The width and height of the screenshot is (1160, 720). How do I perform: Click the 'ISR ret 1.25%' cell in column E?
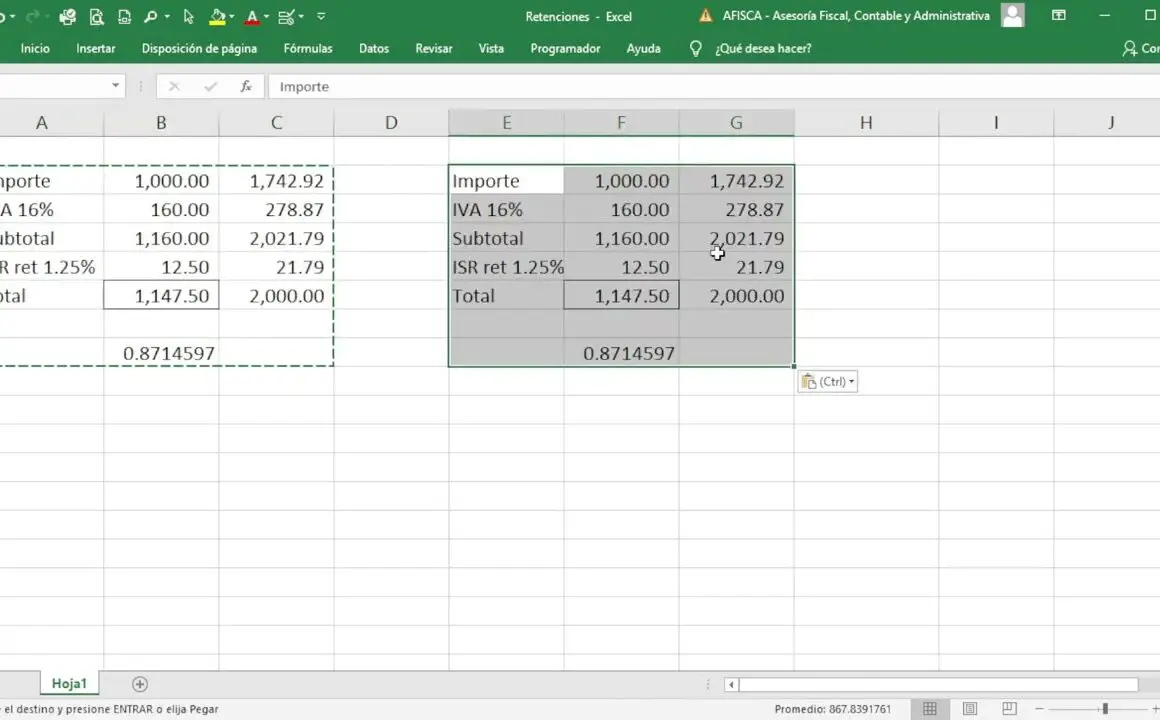click(x=506, y=267)
